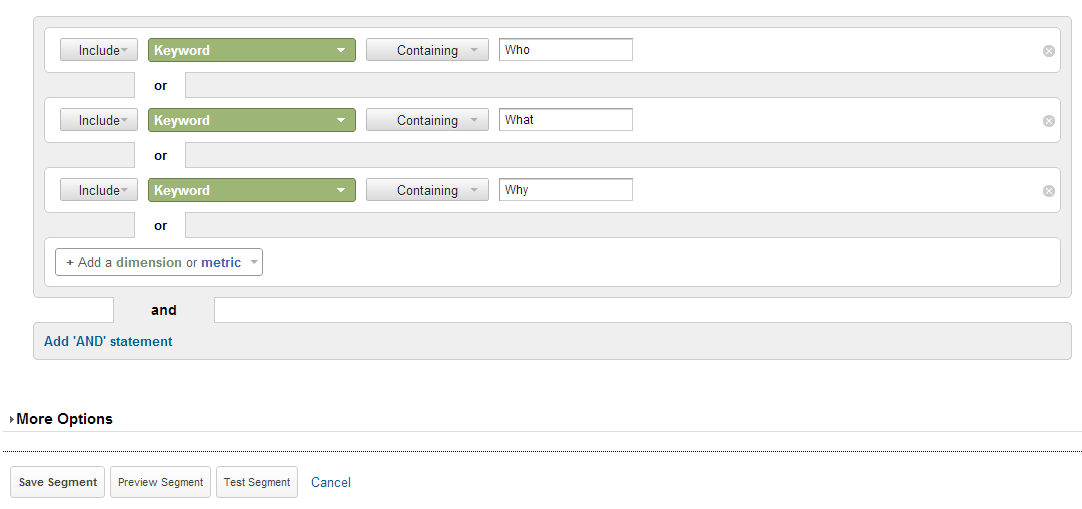
Task: Remove the 'Who' keyword condition
Action: click(1049, 51)
